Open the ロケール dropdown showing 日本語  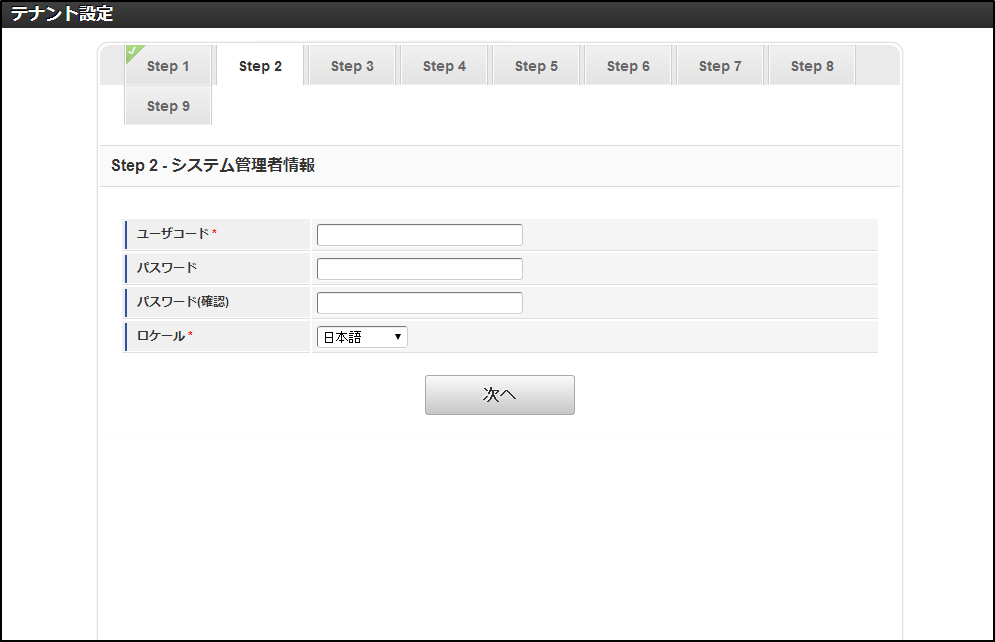click(362, 337)
